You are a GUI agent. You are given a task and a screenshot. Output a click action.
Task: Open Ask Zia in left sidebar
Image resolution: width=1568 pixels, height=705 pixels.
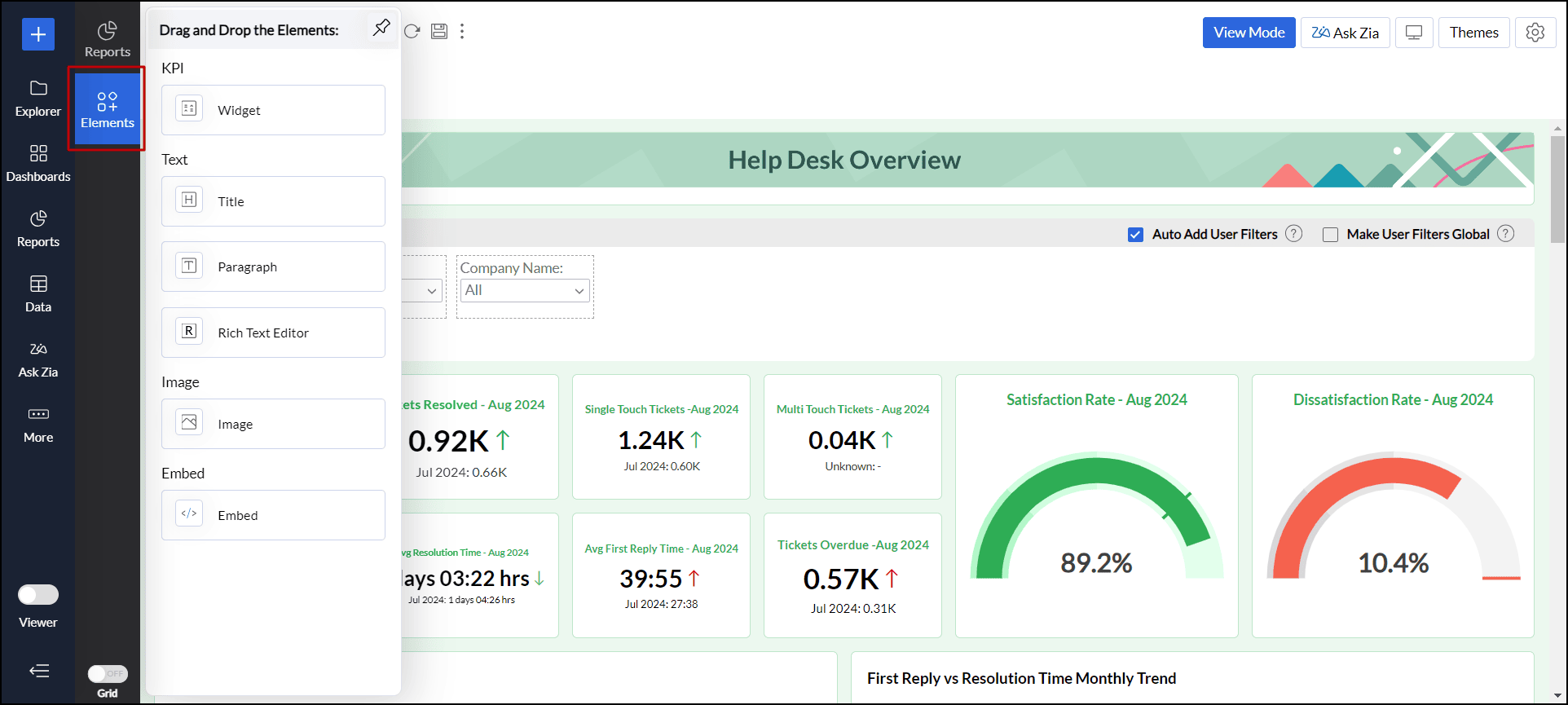(38, 359)
